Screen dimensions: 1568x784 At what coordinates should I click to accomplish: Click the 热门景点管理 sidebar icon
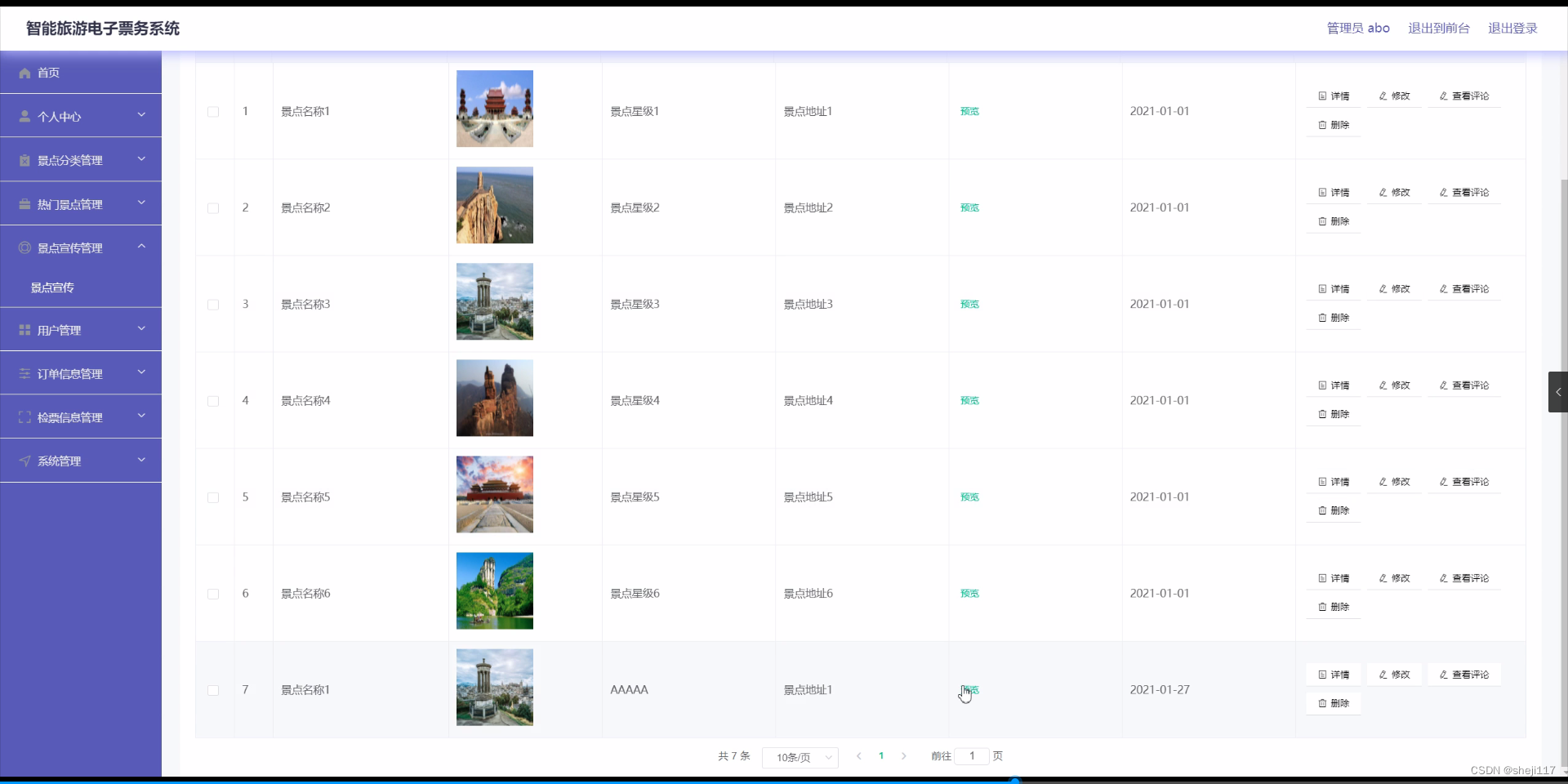[x=24, y=203]
